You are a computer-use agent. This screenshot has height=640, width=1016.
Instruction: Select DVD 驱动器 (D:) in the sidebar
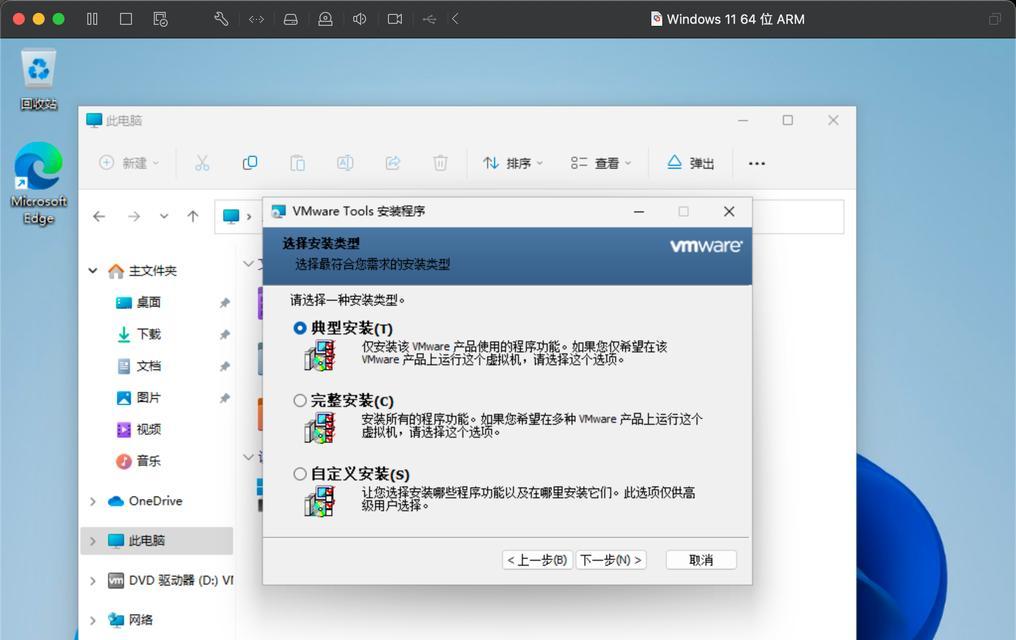[x=170, y=581]
